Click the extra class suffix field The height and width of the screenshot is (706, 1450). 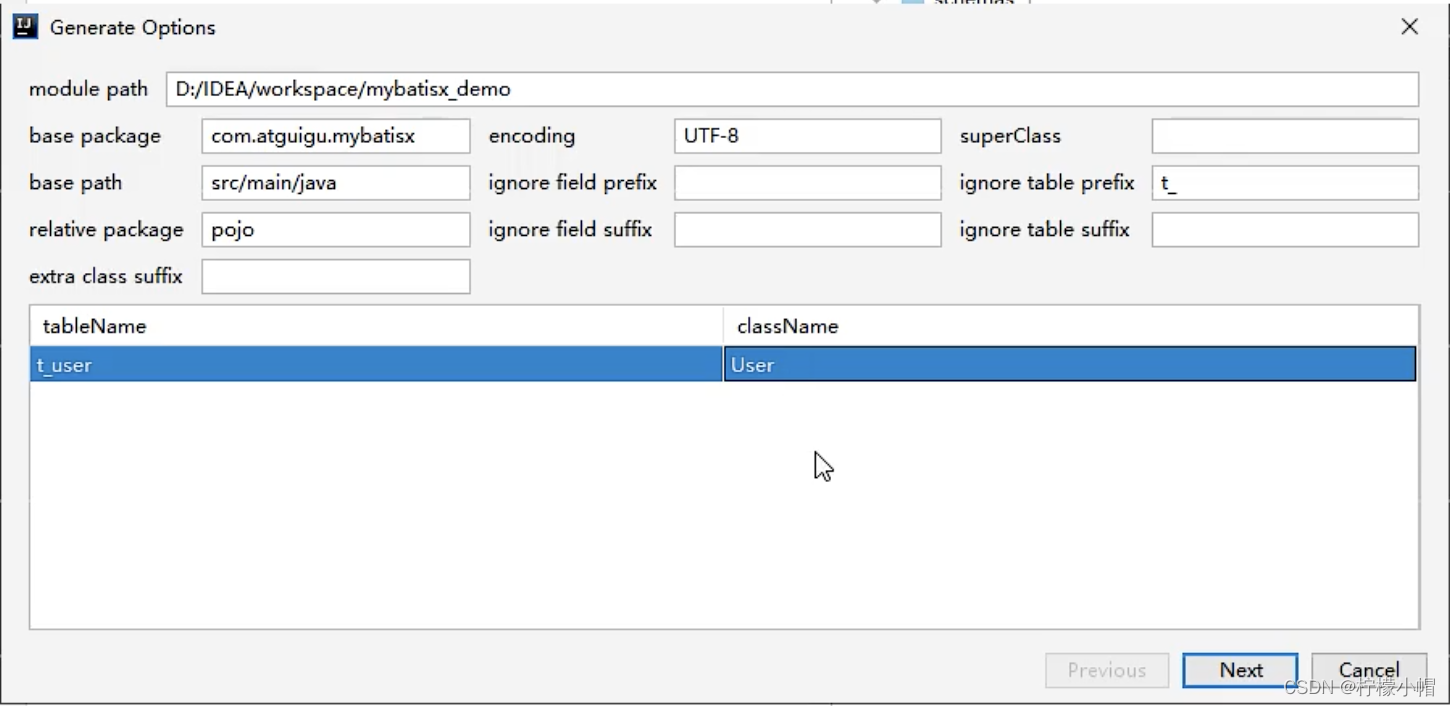(336, 277)
